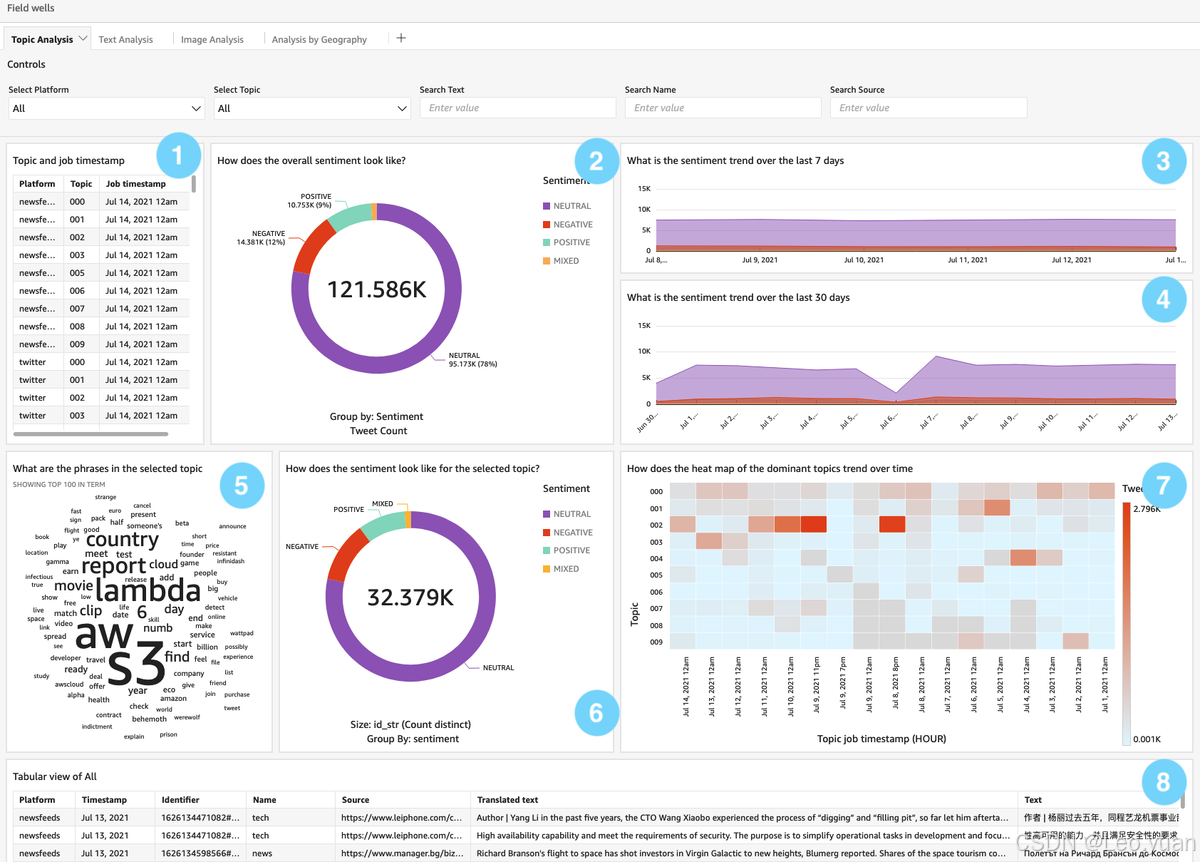
Task: Select the newsfeeds row with topic 007
Action: click(101, 308)
